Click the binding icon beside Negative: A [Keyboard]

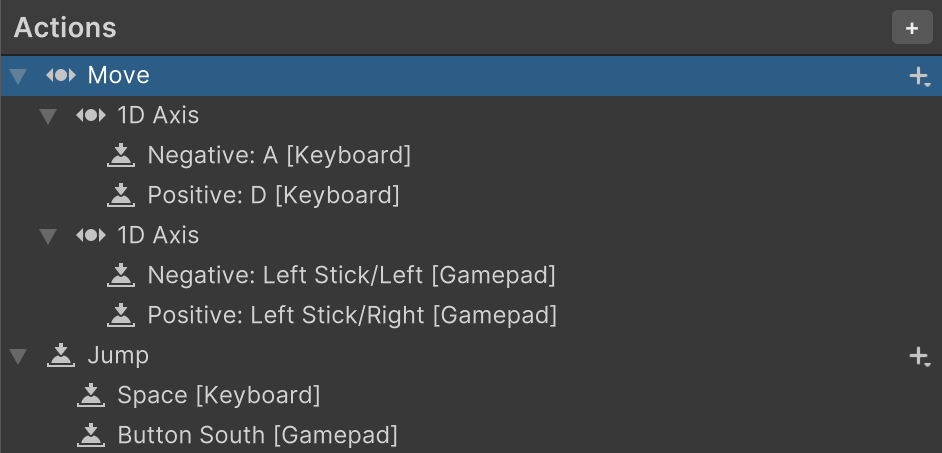click(x=121, y=155)
